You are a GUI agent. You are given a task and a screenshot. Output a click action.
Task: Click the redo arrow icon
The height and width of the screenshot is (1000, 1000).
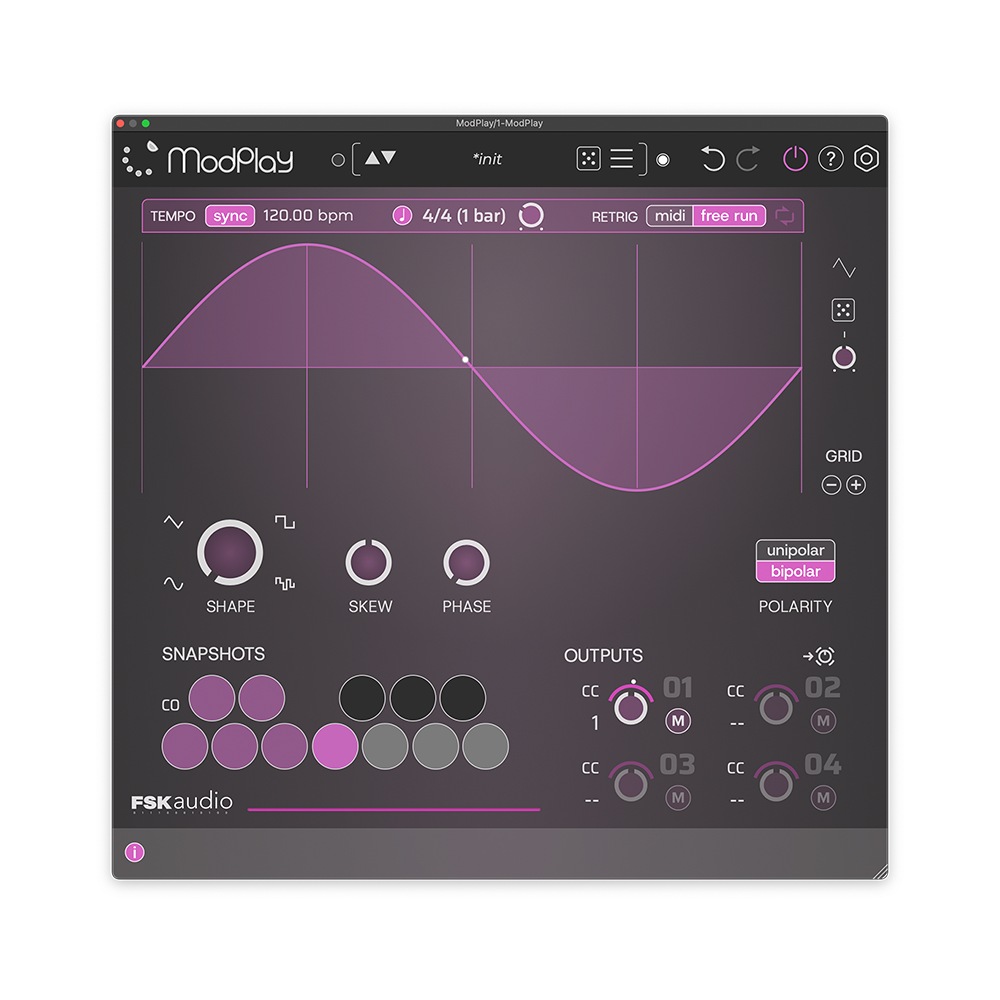tap(748, 159)
